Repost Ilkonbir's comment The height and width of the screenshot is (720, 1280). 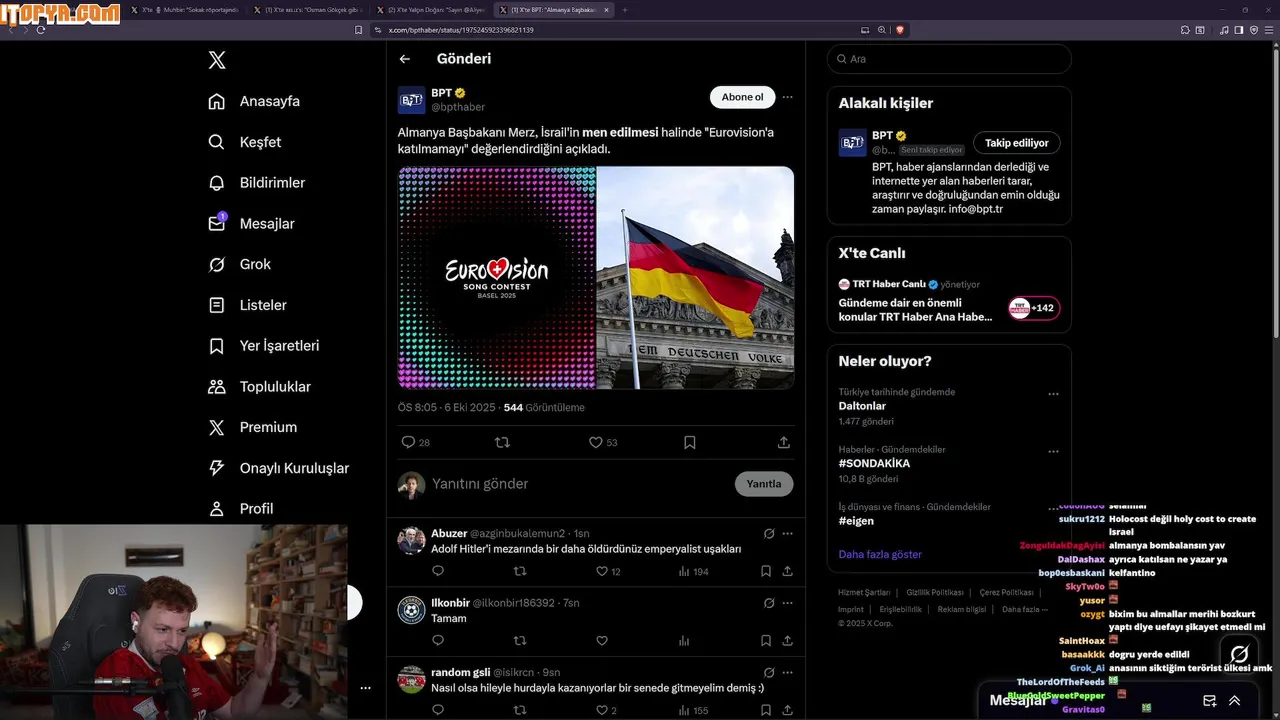[520, 641]
